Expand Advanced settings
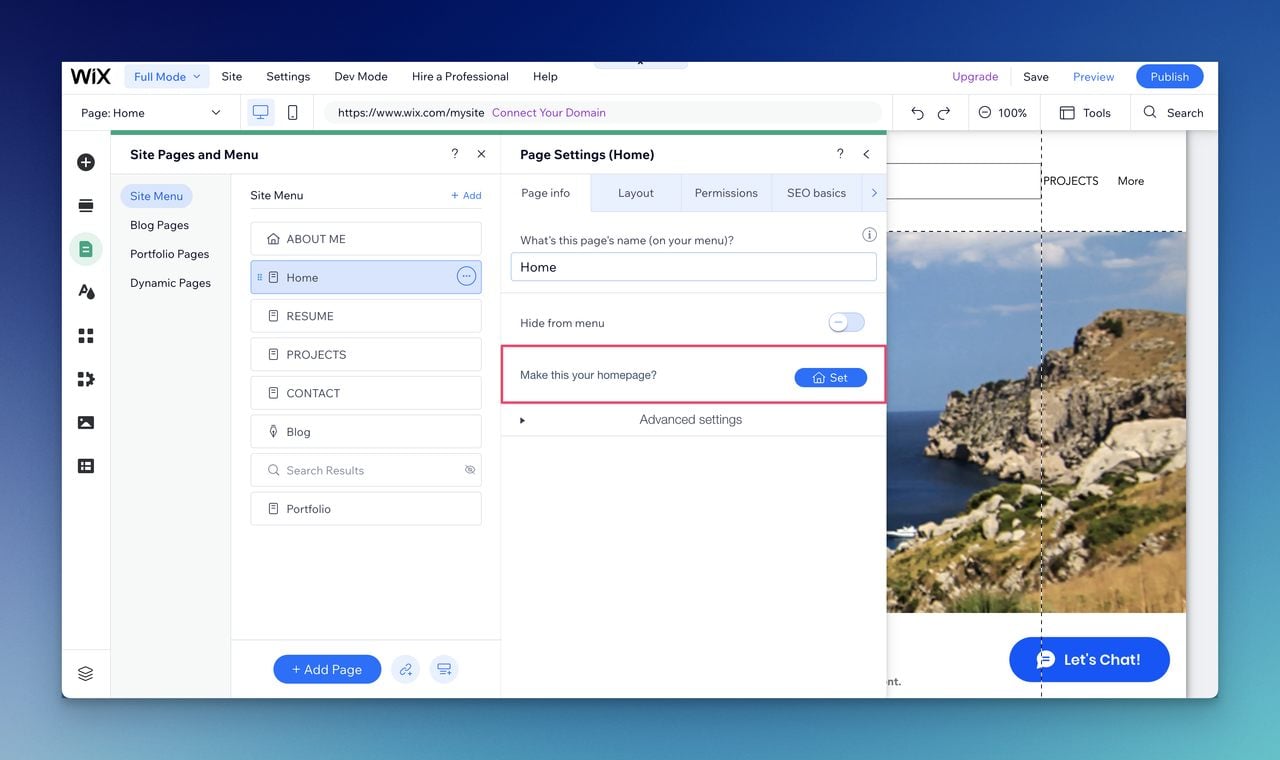Image resolution: width=1280 pixels, height=760 pixels. [692, 420]
